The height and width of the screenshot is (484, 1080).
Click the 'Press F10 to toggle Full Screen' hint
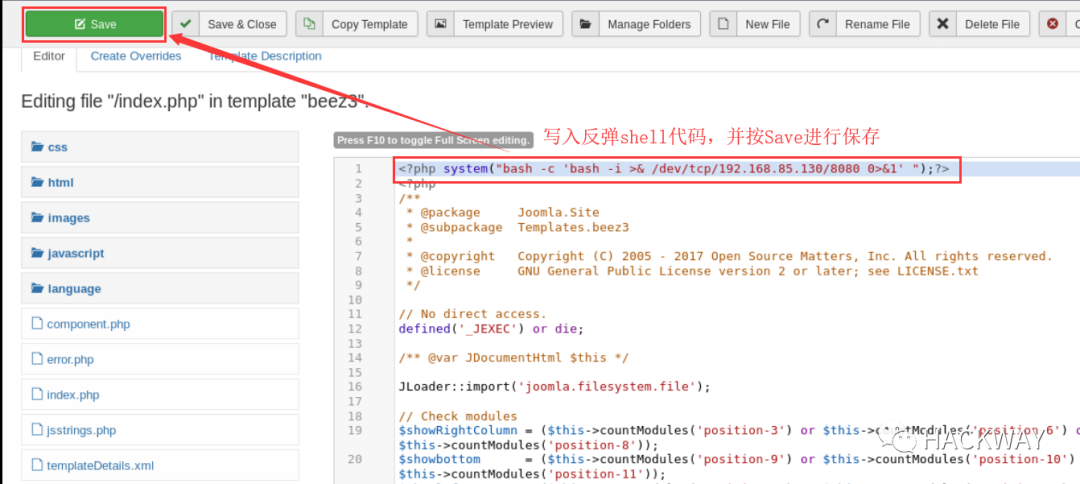coord(433,140)
